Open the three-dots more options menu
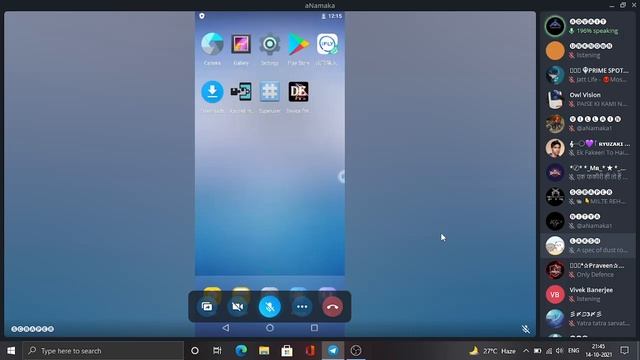The image size is (640, 360). 302,307
